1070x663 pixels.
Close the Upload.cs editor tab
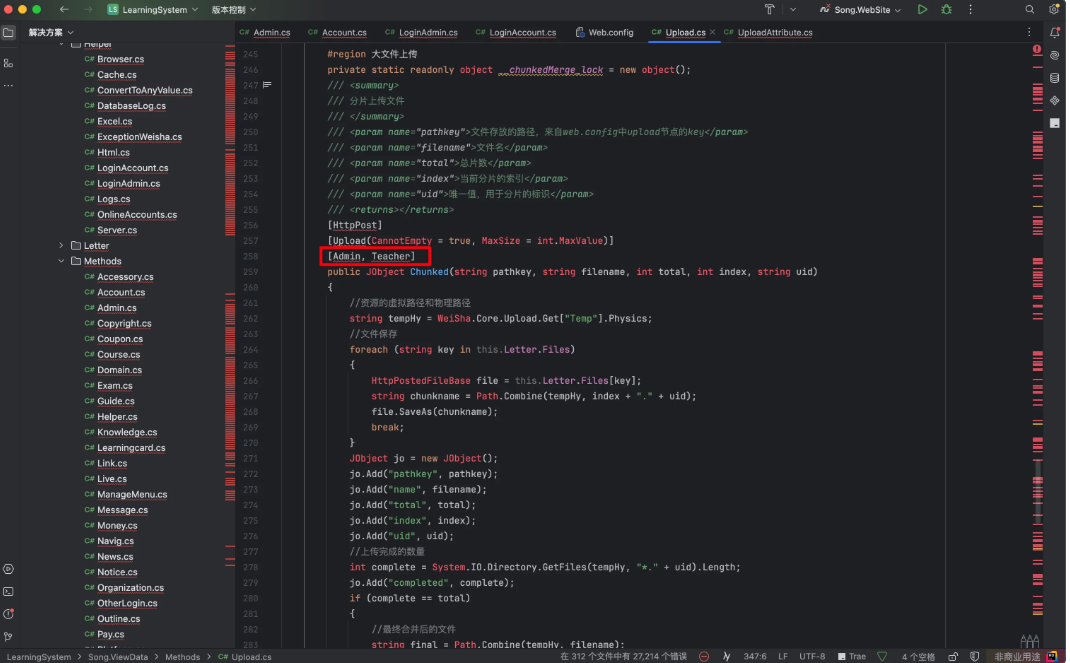(x=713, y=32)
